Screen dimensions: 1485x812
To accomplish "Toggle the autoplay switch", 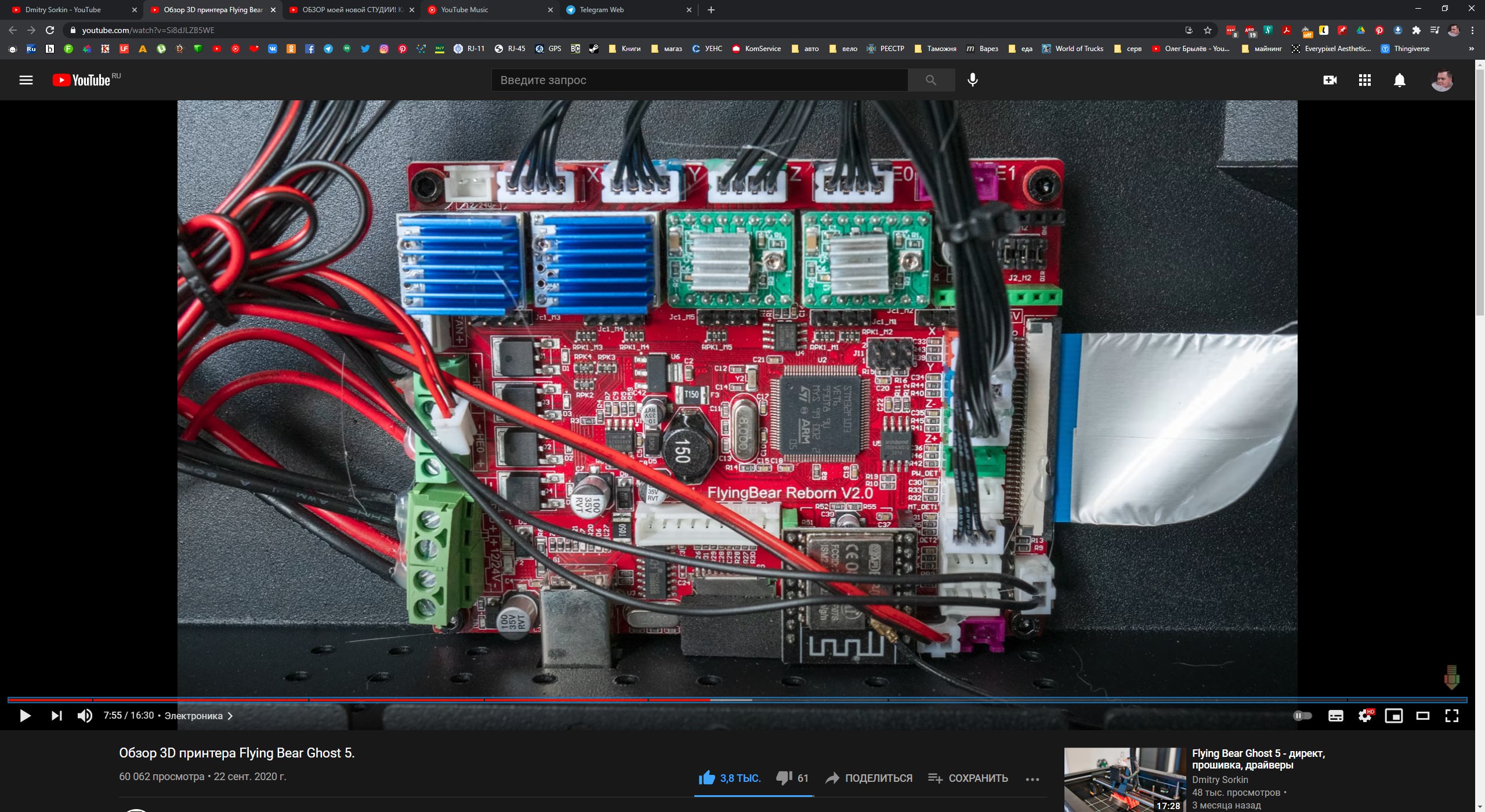I will click(1302, 715).
